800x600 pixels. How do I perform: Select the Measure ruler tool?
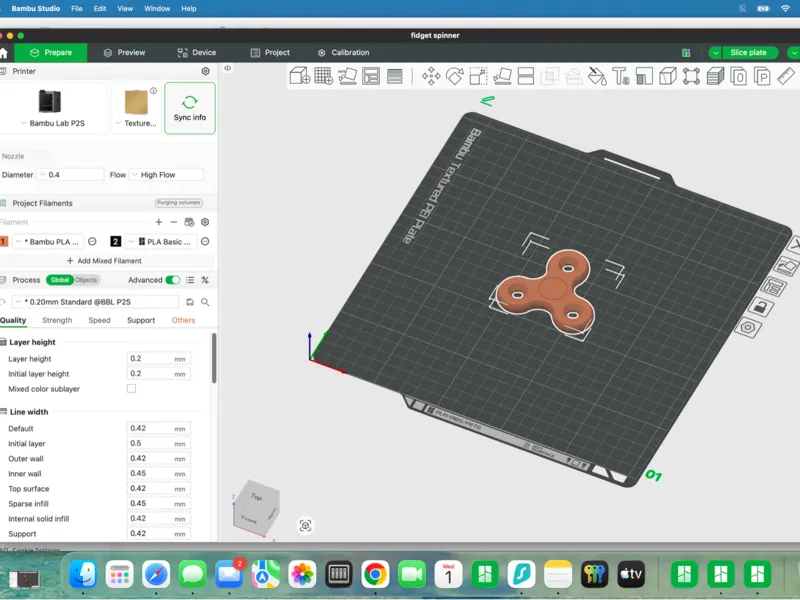click(786, 76)
